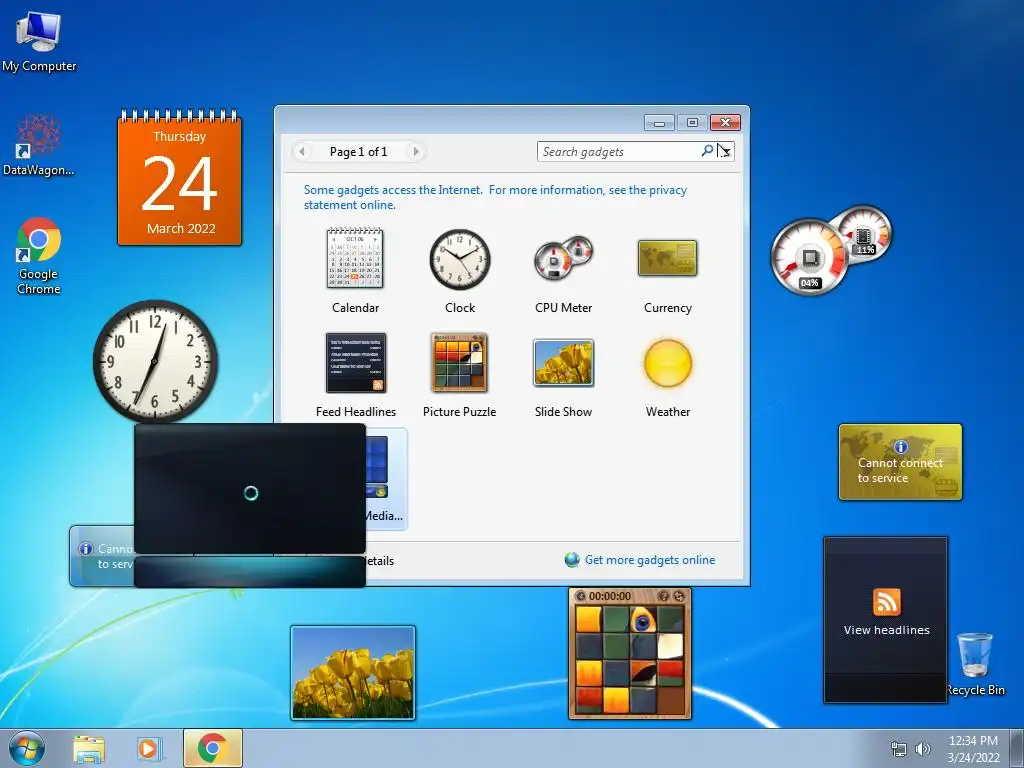Click the 'Page 1 of 1' text

pyautogui.click(x=359, y=152)
